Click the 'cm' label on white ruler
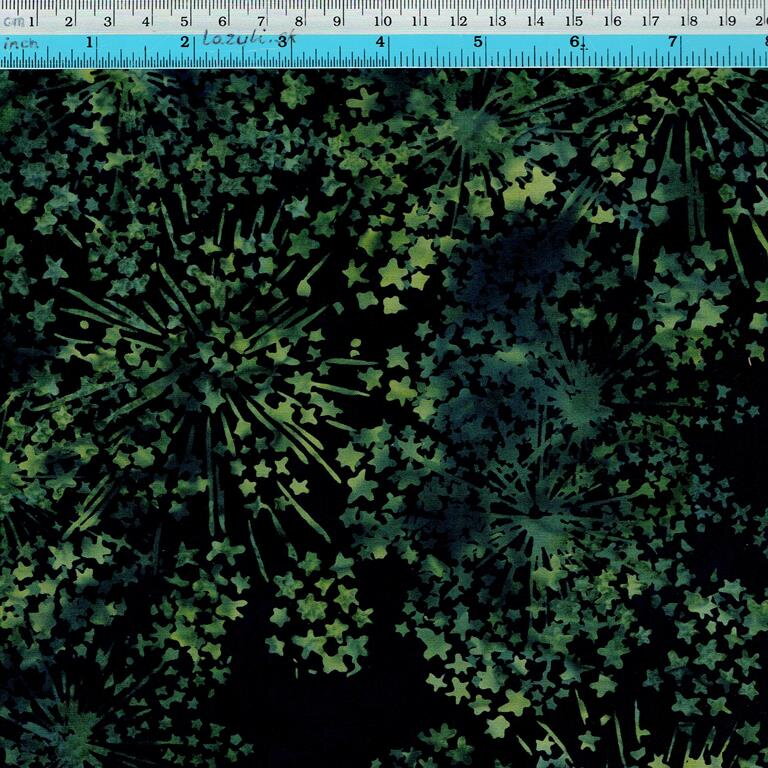The width and height of the screenshot is (768, 768). [x=13, y=22]
